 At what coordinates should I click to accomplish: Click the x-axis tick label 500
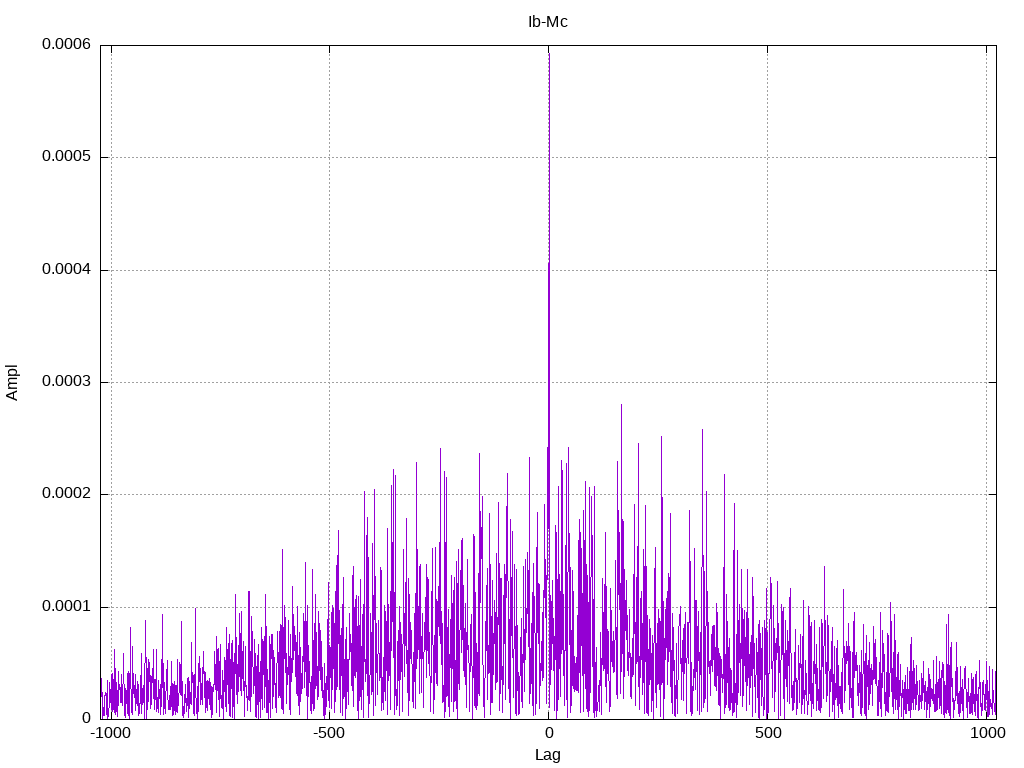768,733
